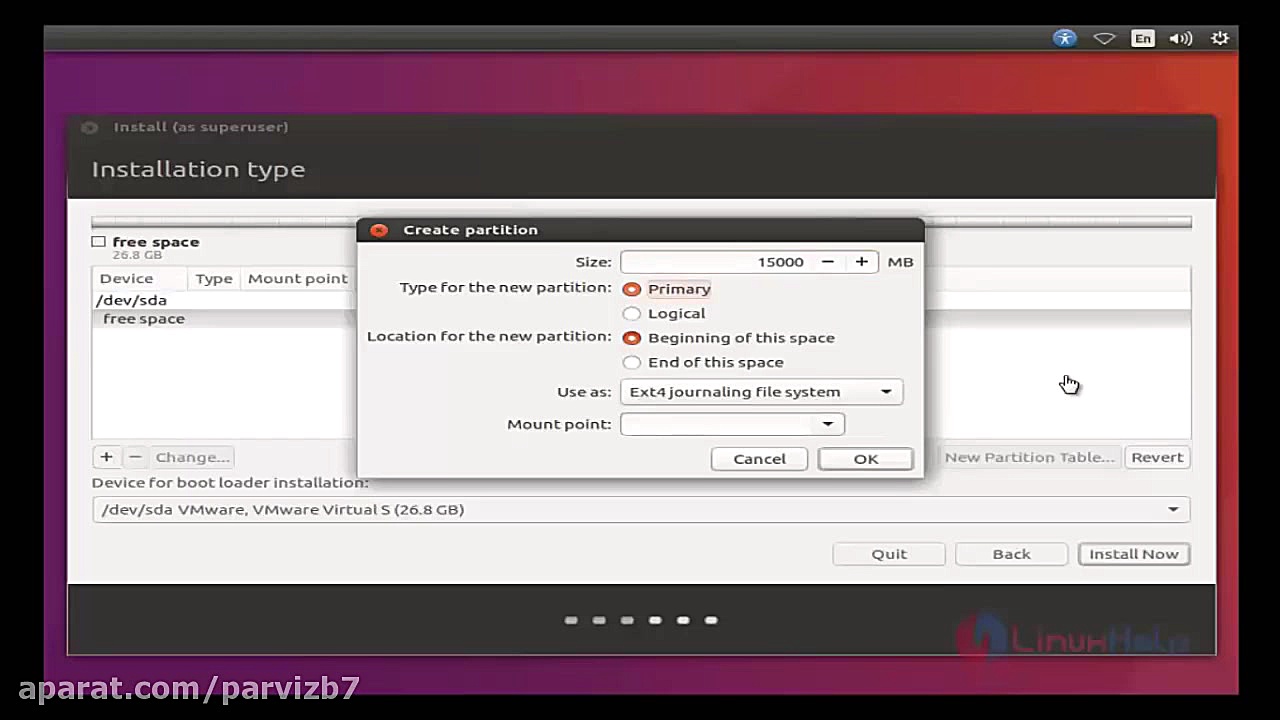
Task: Switch keyboard layout via the En indicator
Action: (x=1142, y=38)
